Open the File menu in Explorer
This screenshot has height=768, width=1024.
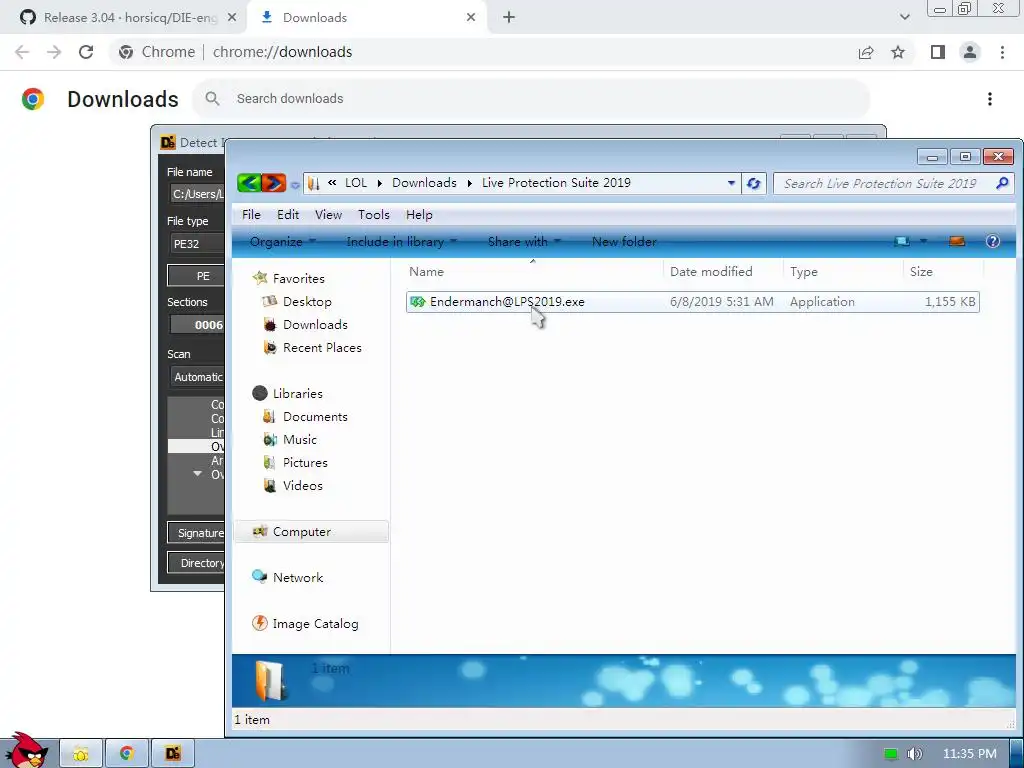pyautogui.click(x=251, y=214)
